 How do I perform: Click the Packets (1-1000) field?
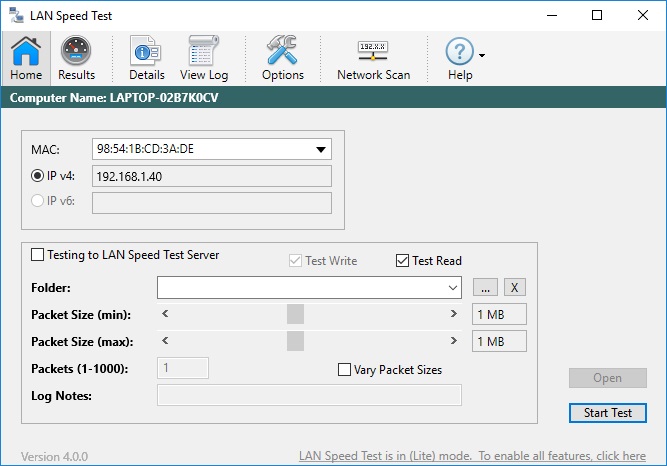183,368
